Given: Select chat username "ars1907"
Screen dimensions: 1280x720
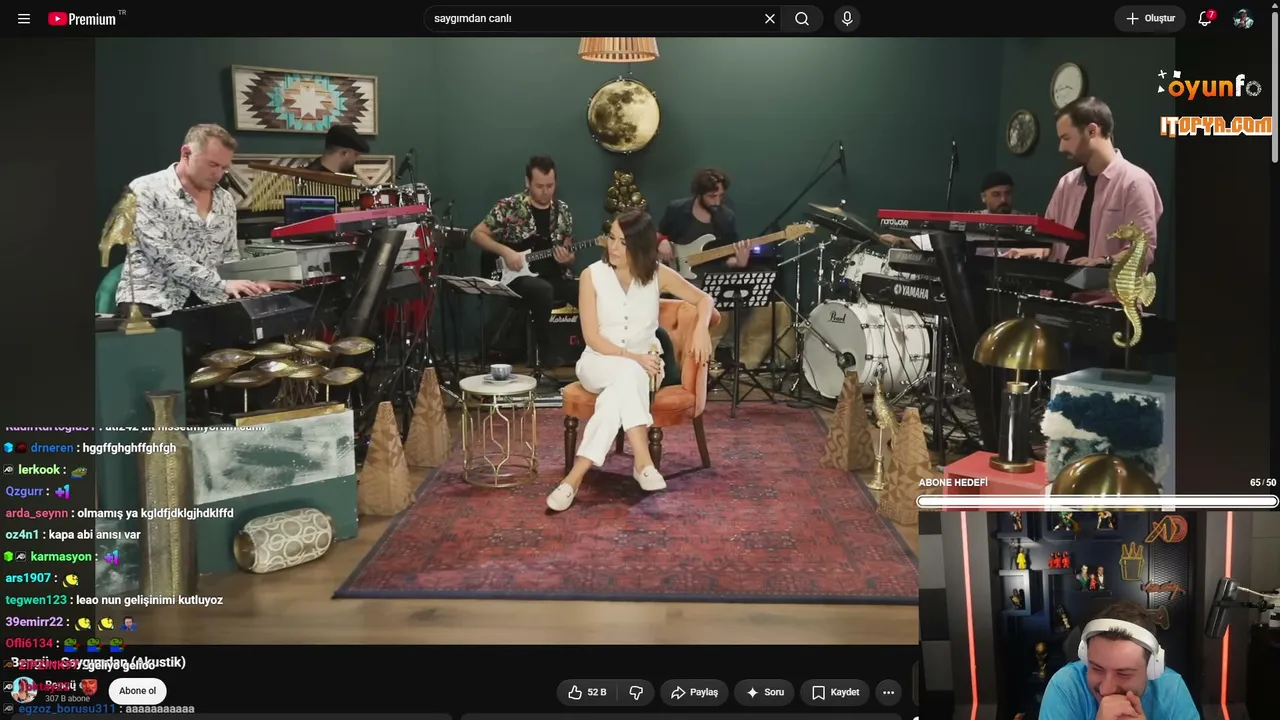Looking at the screenshot, I should point(28,578).
